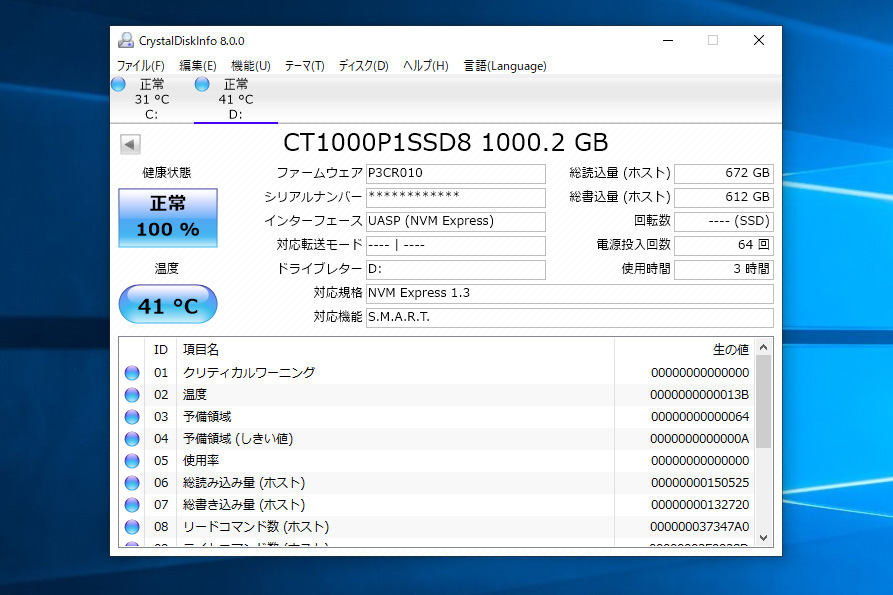Select the D: drive tab at 41 °C
Image resolution: width=893 pixels, height=595 pixels.
(x=236, y=99)
